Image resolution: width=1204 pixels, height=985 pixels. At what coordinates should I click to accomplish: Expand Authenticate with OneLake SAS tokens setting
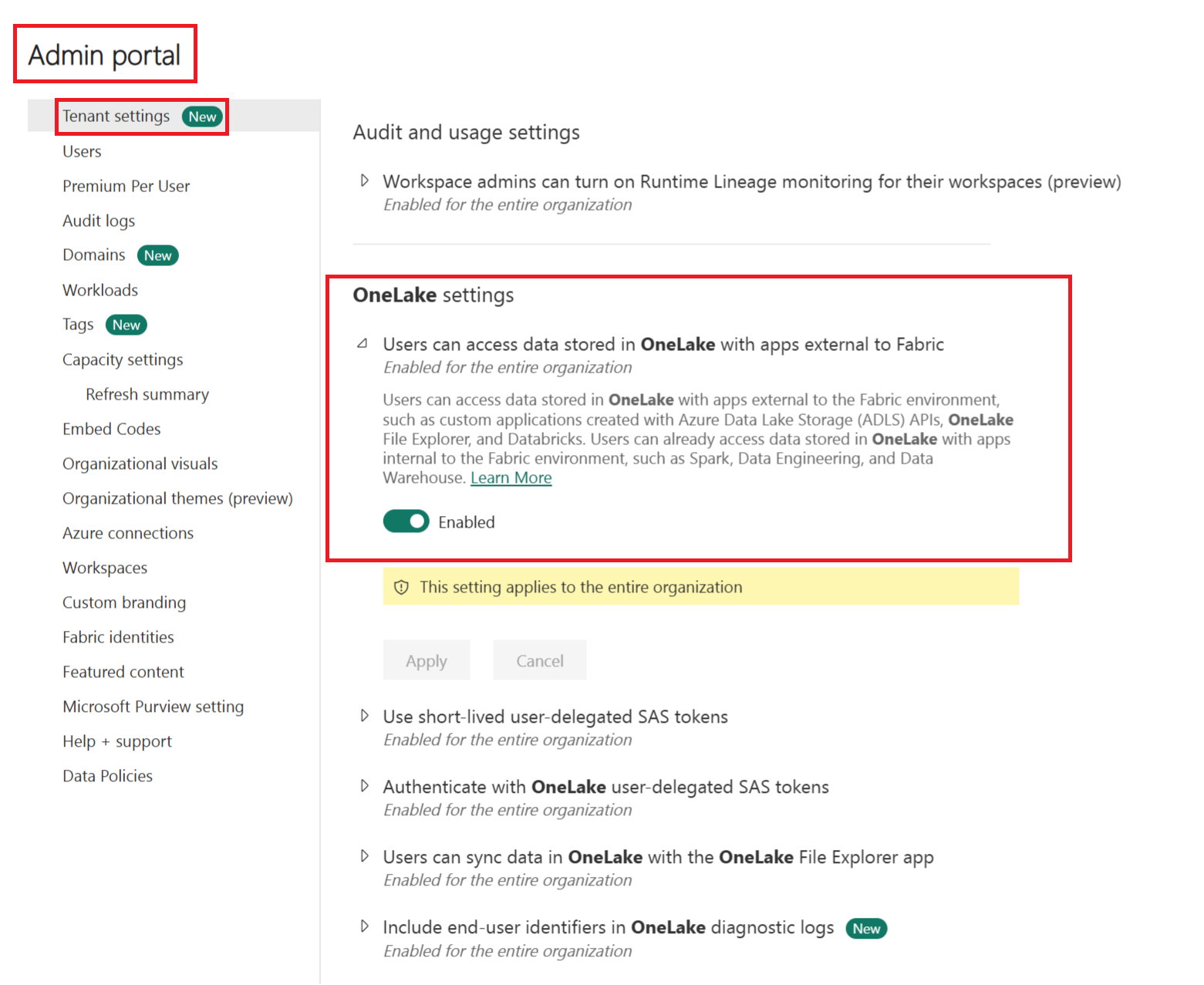(x=365, y=786)
